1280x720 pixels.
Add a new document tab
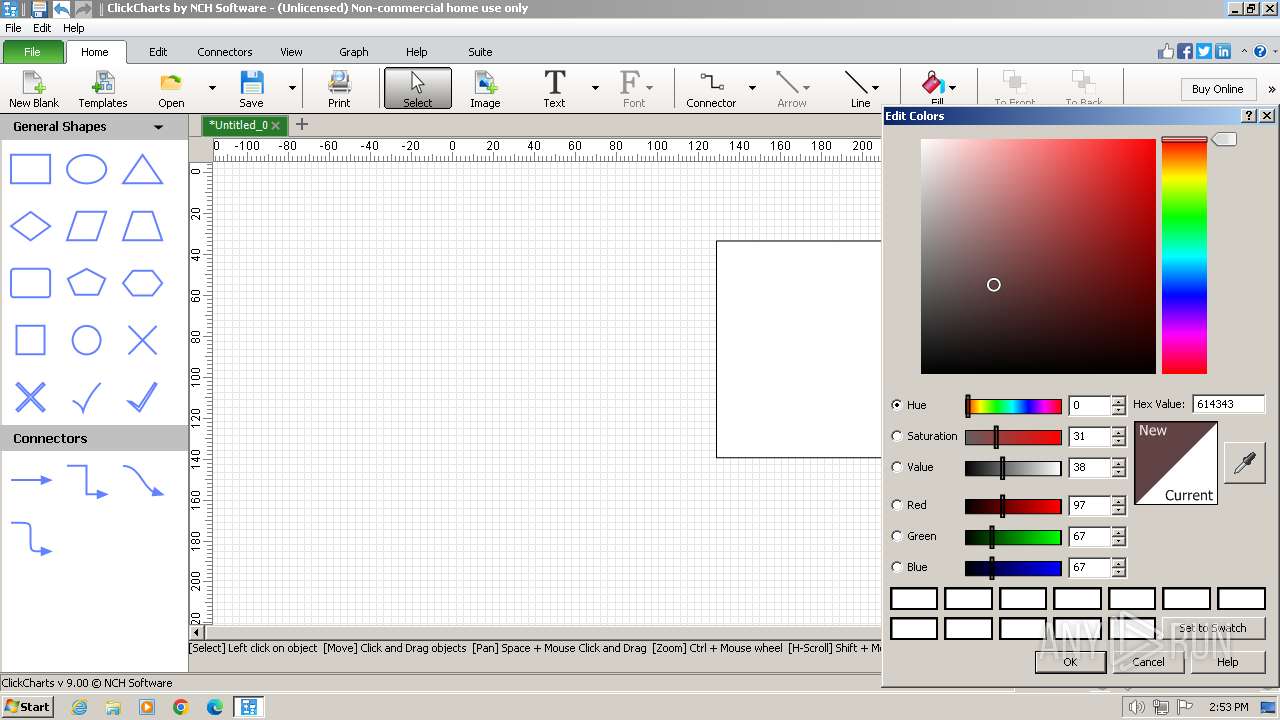pos(301,125)
